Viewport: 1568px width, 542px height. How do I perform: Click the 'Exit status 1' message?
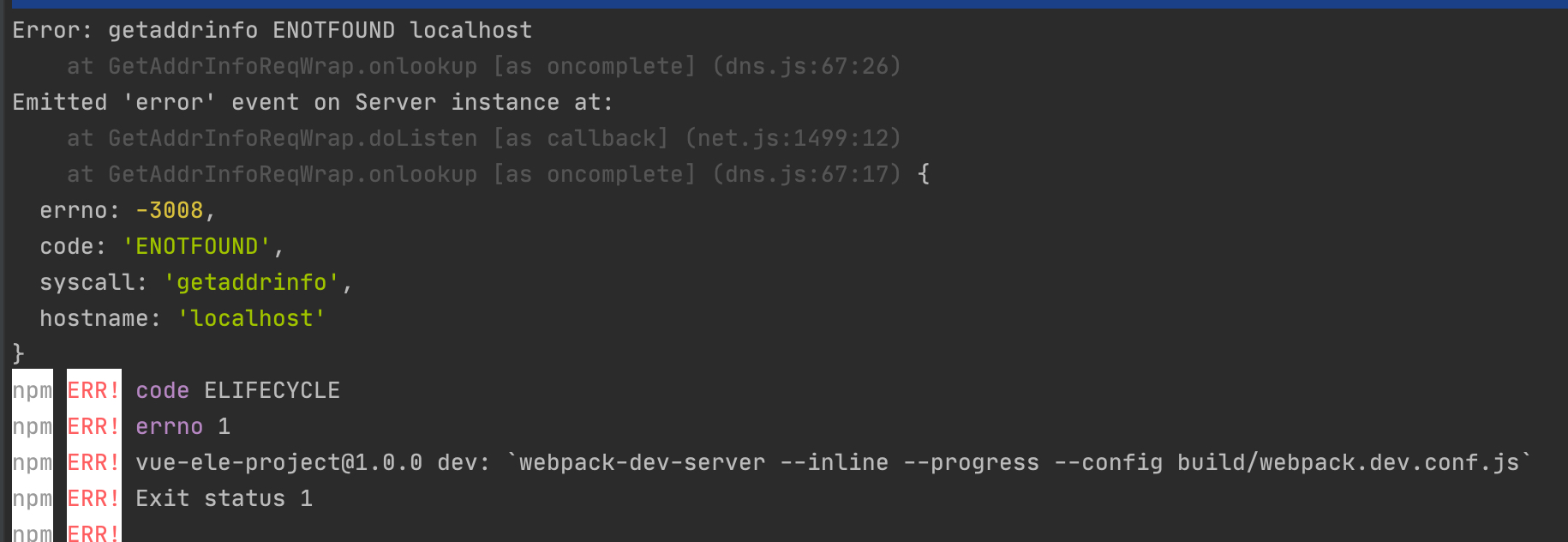(x=224, y=498)
